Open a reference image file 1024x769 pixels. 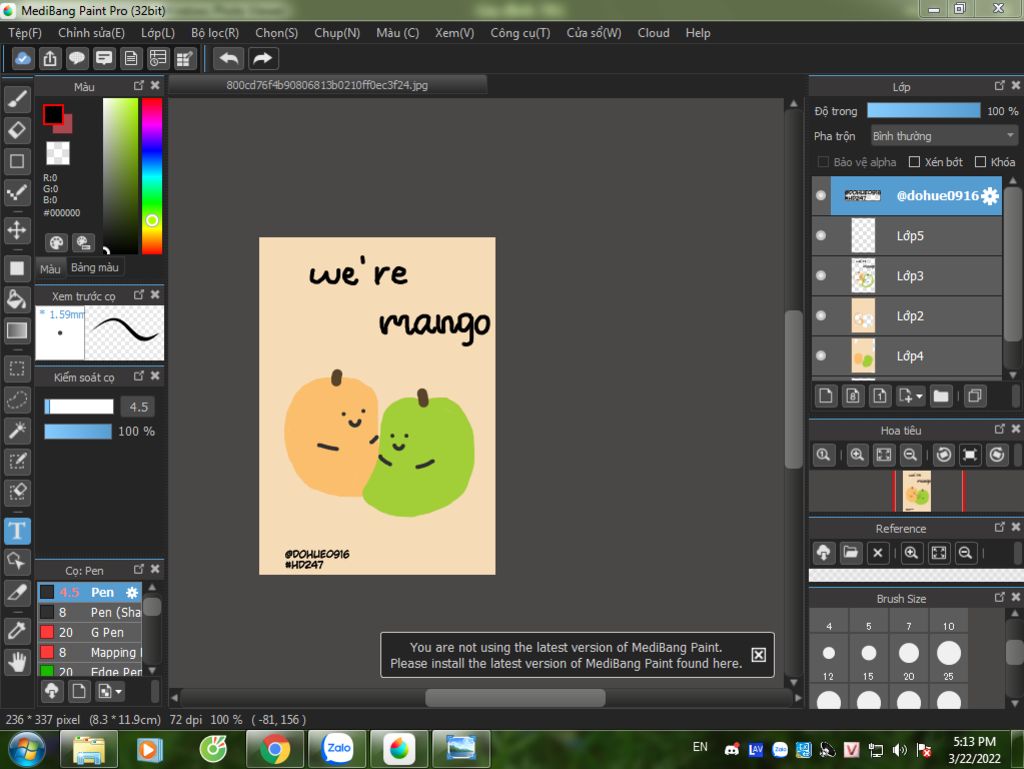click(850, 553)
